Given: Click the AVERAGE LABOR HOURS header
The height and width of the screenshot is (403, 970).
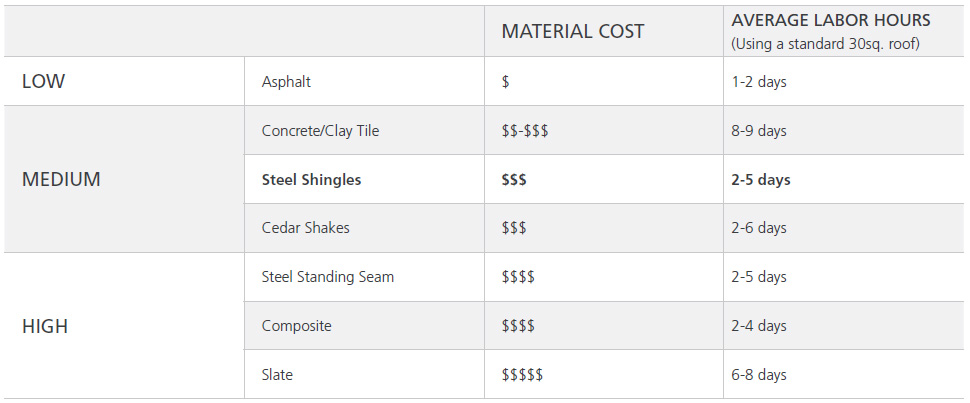Looking at the screenshot, I should click(x=831, y=20).
